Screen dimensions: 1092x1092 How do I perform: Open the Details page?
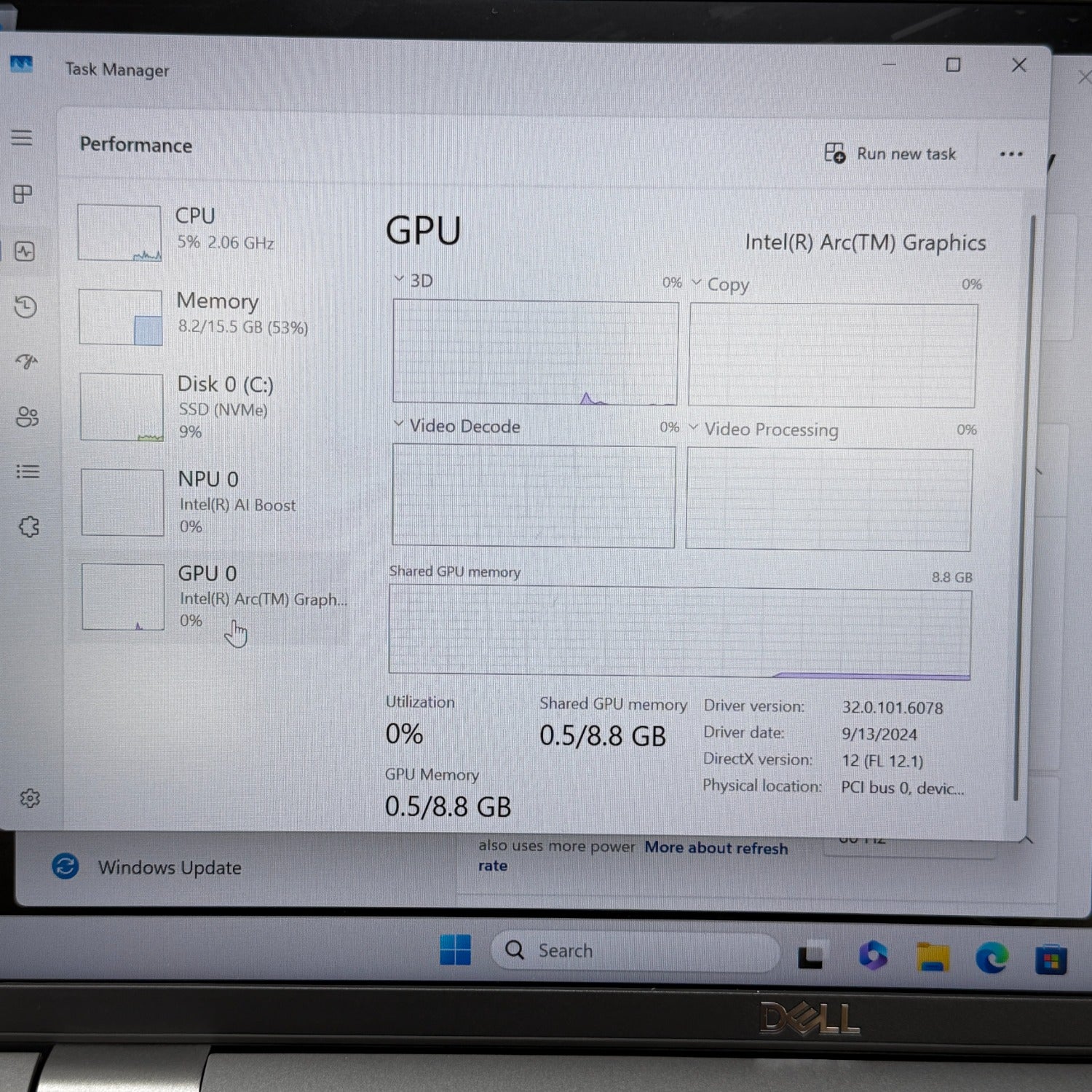tap(28, 472)
